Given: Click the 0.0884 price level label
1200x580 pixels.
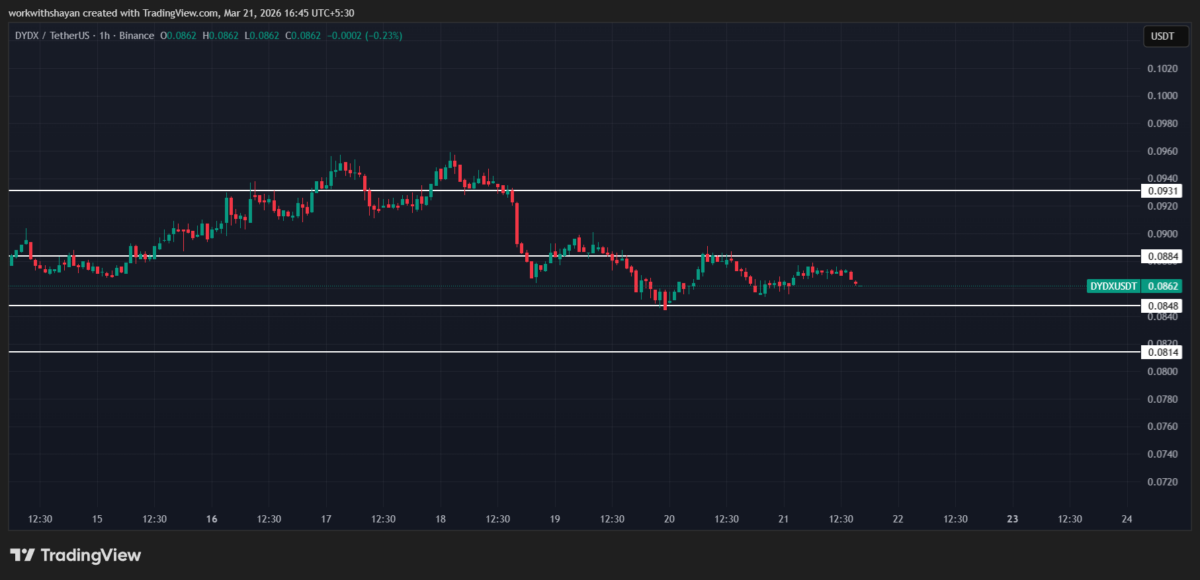Looking at the screenshot, I should tap(1163, 256).
